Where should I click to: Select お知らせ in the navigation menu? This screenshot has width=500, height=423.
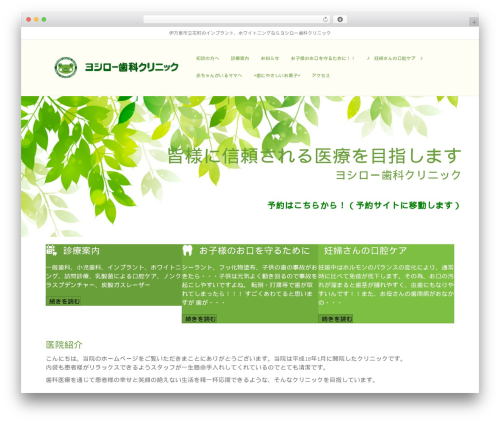(x=270, y=58)
